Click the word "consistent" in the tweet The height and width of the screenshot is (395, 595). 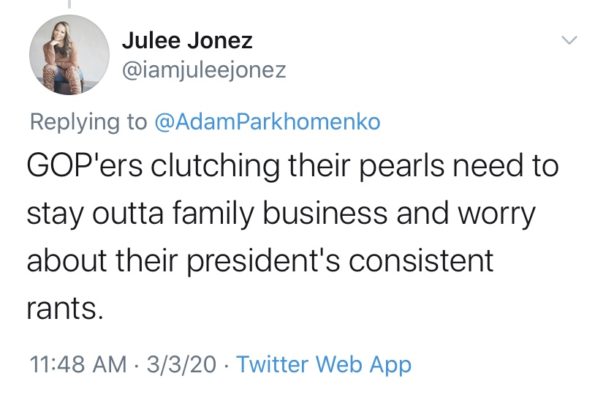(421, 261)
